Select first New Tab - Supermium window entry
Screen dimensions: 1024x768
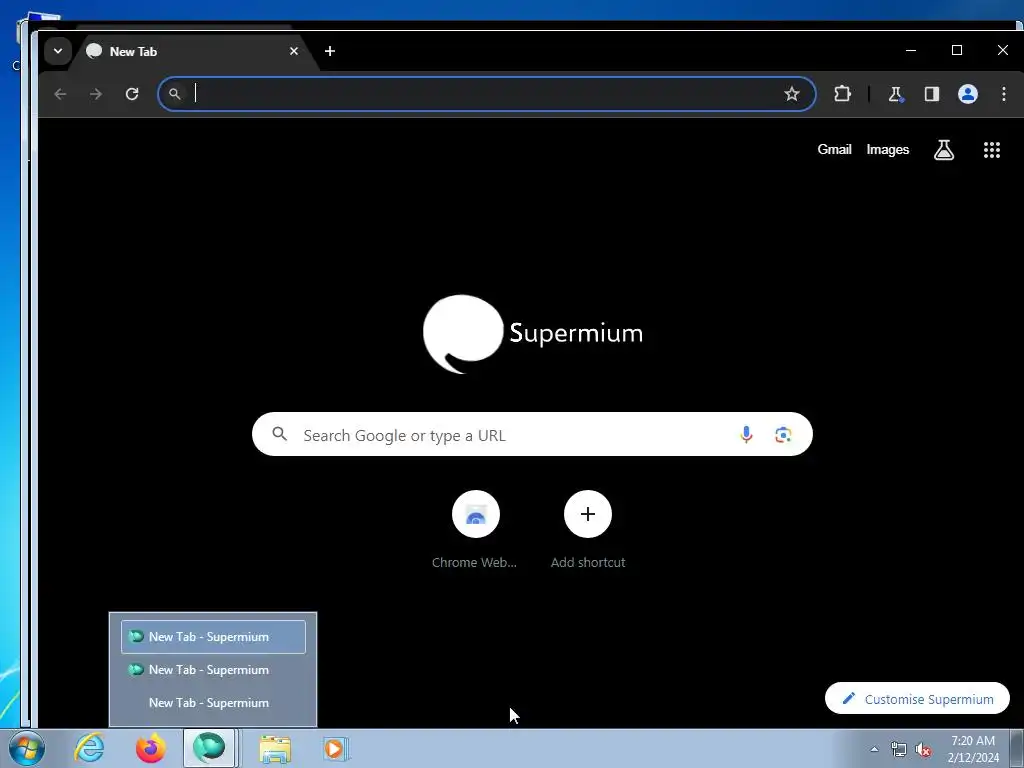point(214,637)
